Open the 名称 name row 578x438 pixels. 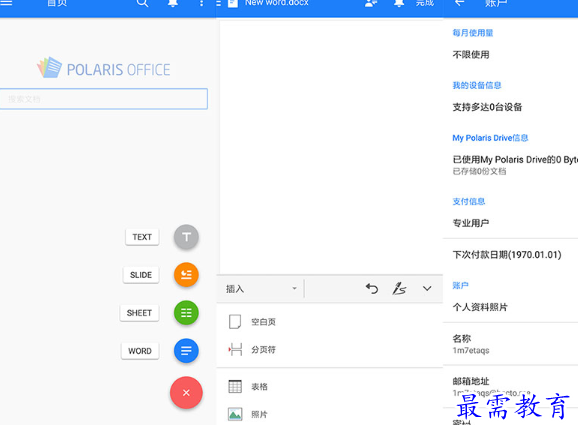click(x=511, y=344)
